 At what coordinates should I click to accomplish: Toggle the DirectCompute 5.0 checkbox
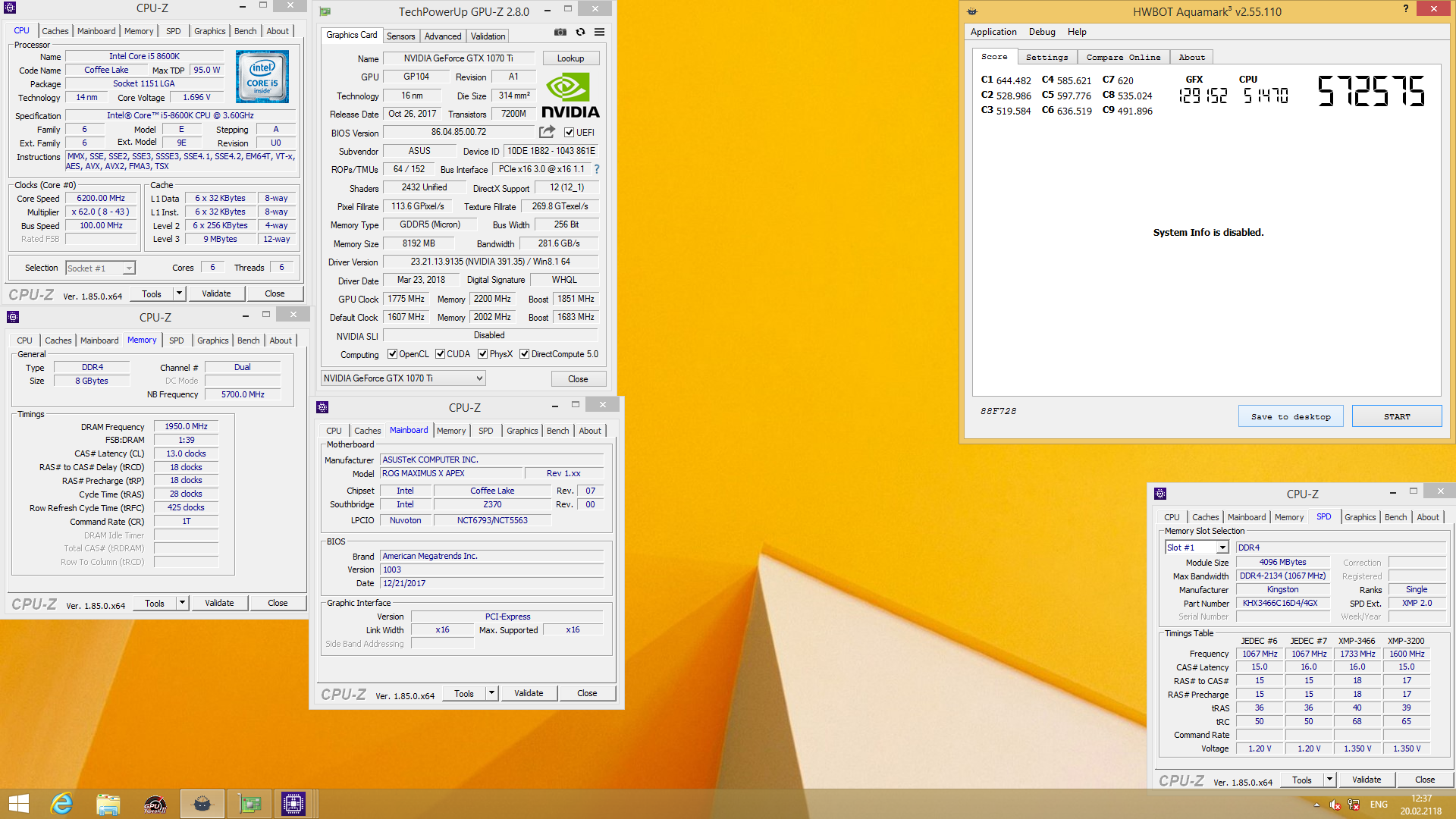524,354
